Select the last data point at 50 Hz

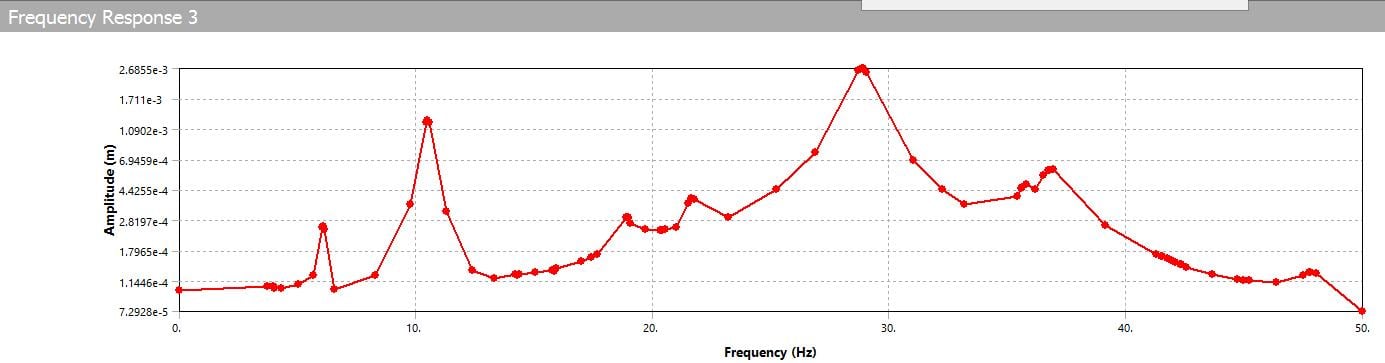point(1361,311)
